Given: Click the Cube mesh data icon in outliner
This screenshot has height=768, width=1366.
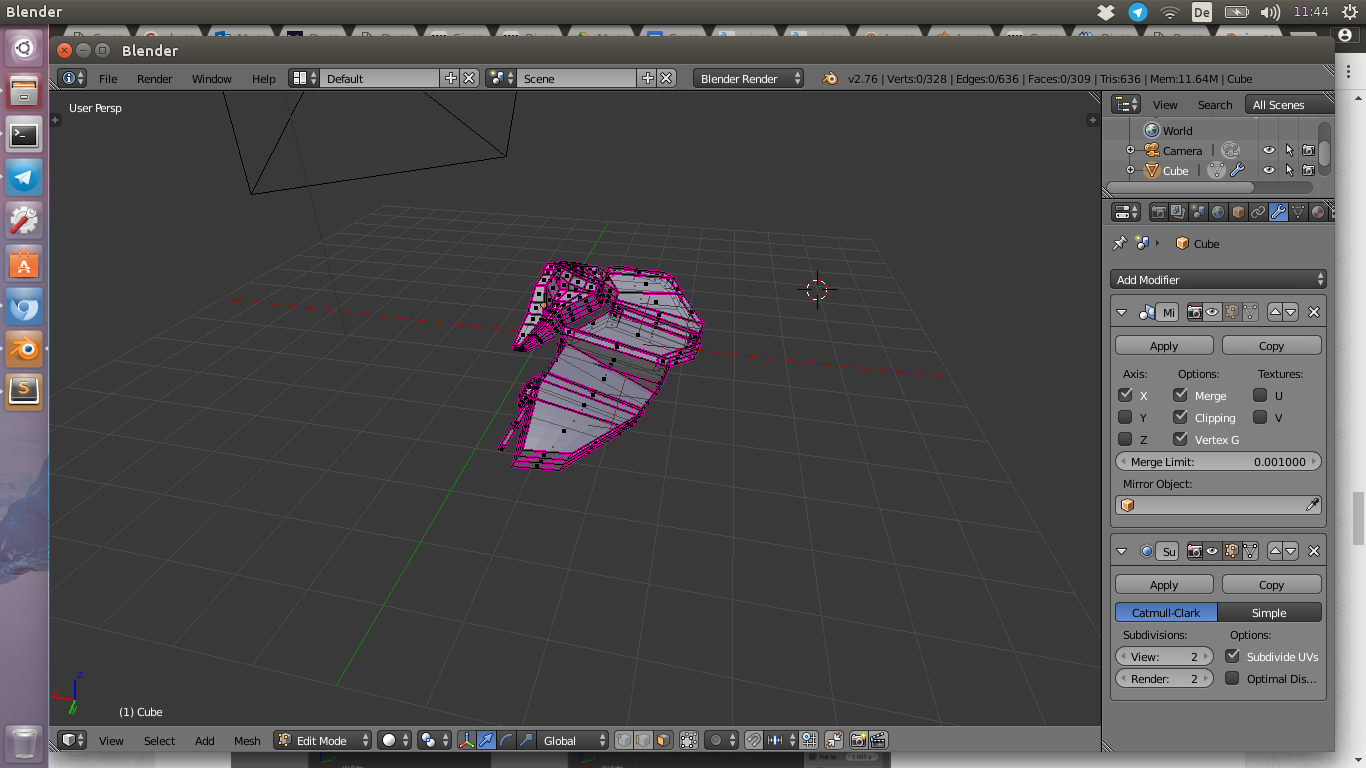Looking at the screenshot, I should (x=1216, y=171).
